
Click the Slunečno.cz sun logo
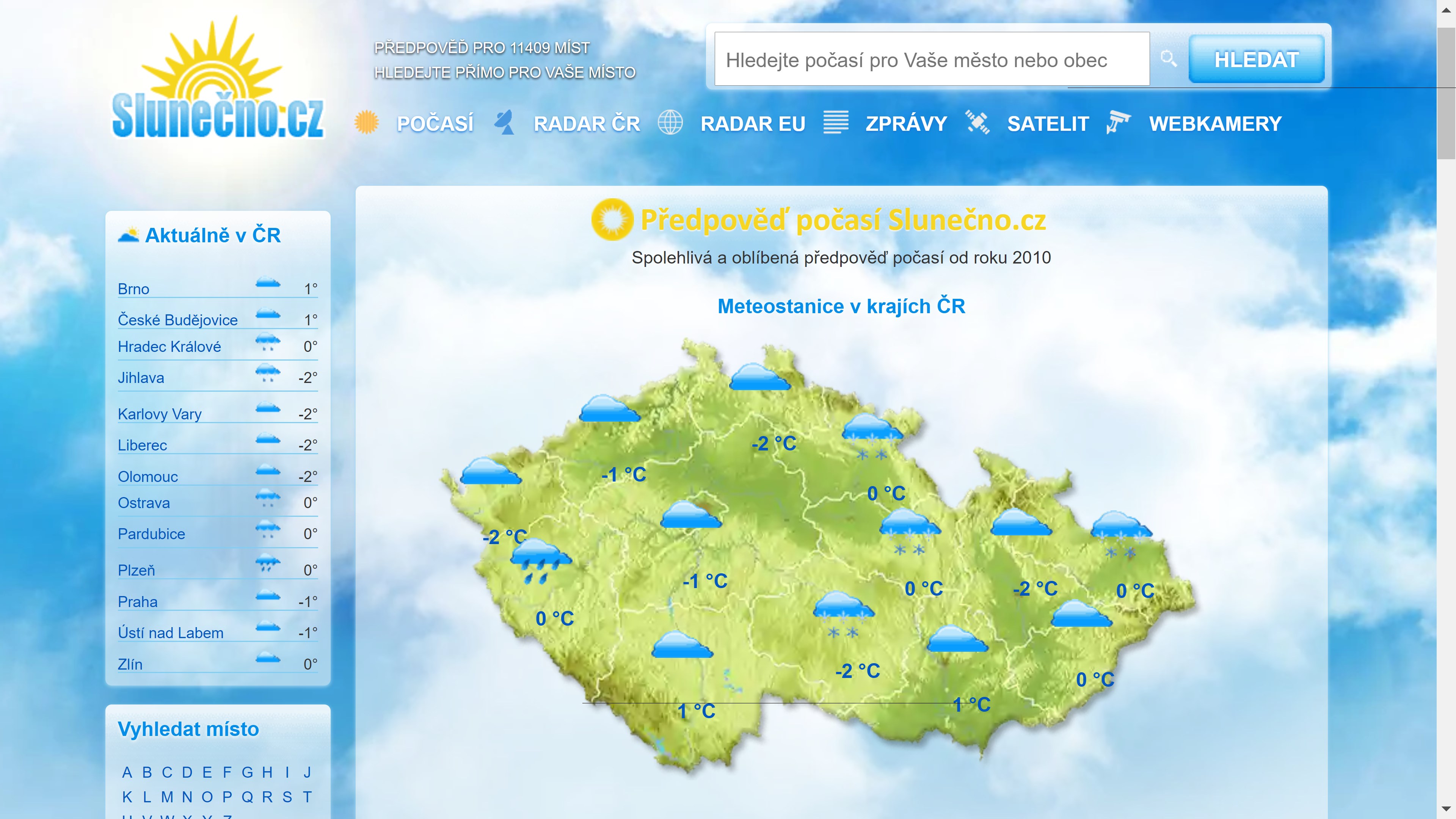click(x=218, y=79)
